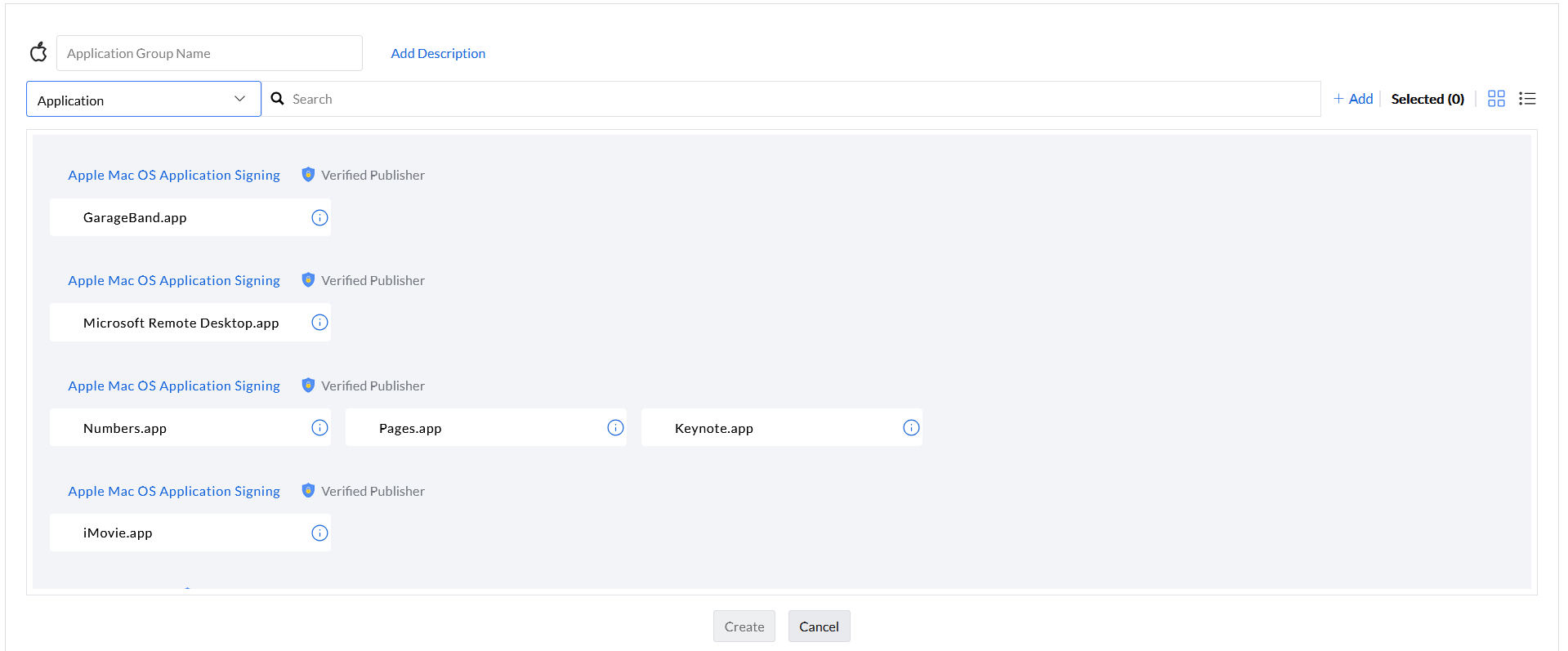Click the verified shield above GarageBand.app
1568x651 pixels.
308,174
